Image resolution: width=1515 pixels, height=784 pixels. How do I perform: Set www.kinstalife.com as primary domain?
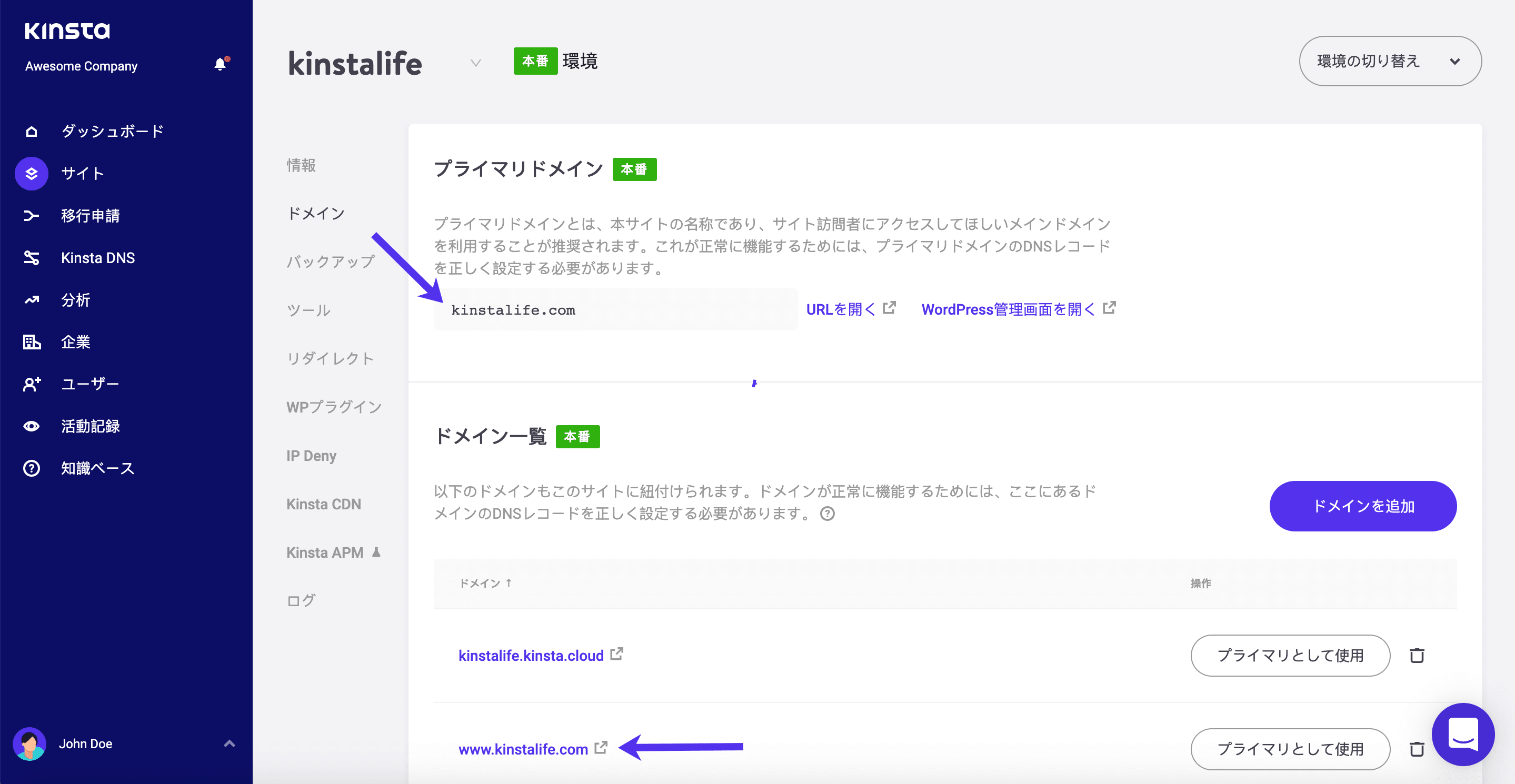pyautogui.click(x=1290, y=749)
